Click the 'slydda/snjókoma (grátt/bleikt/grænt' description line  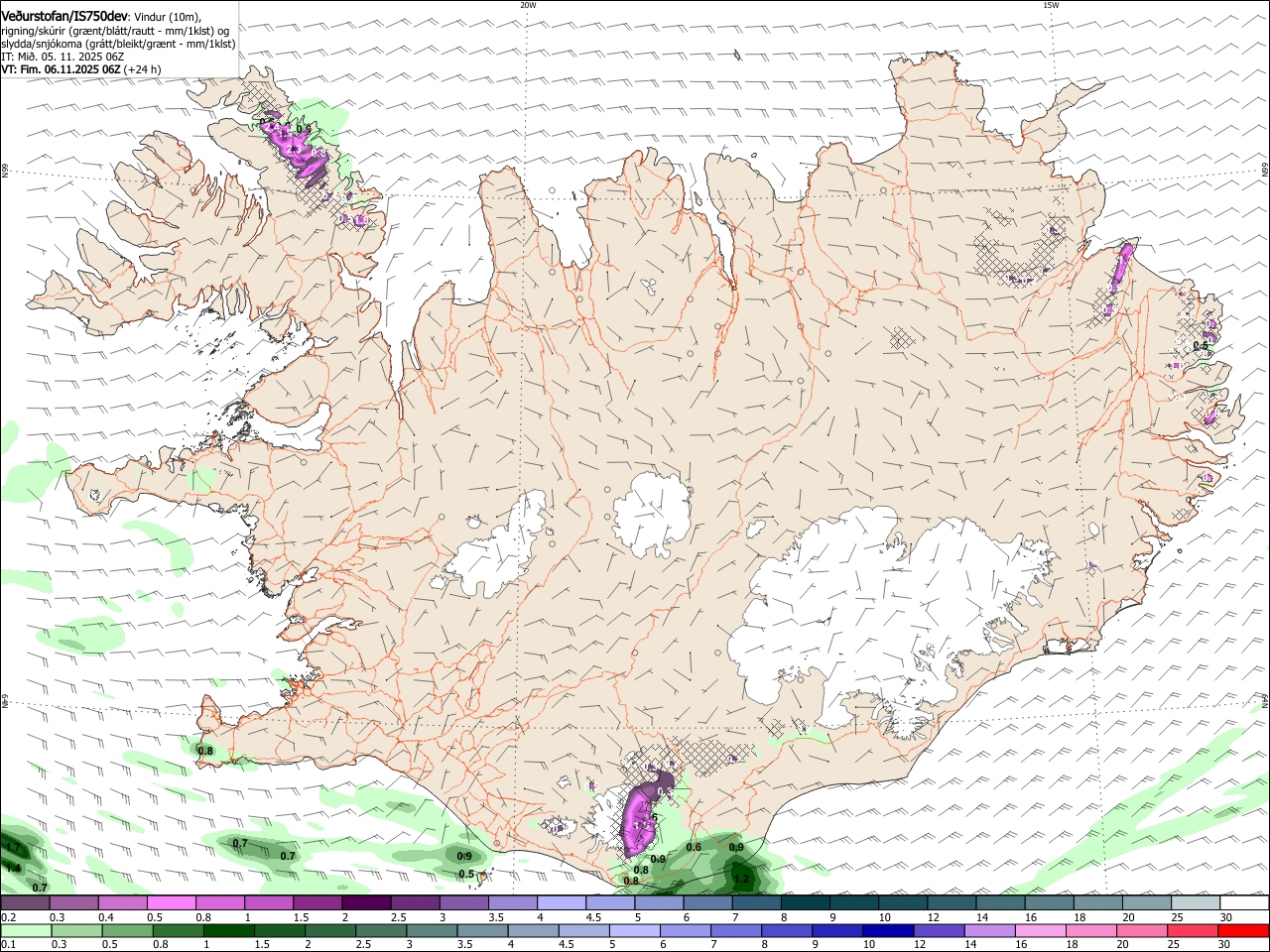tap(118, 44)
